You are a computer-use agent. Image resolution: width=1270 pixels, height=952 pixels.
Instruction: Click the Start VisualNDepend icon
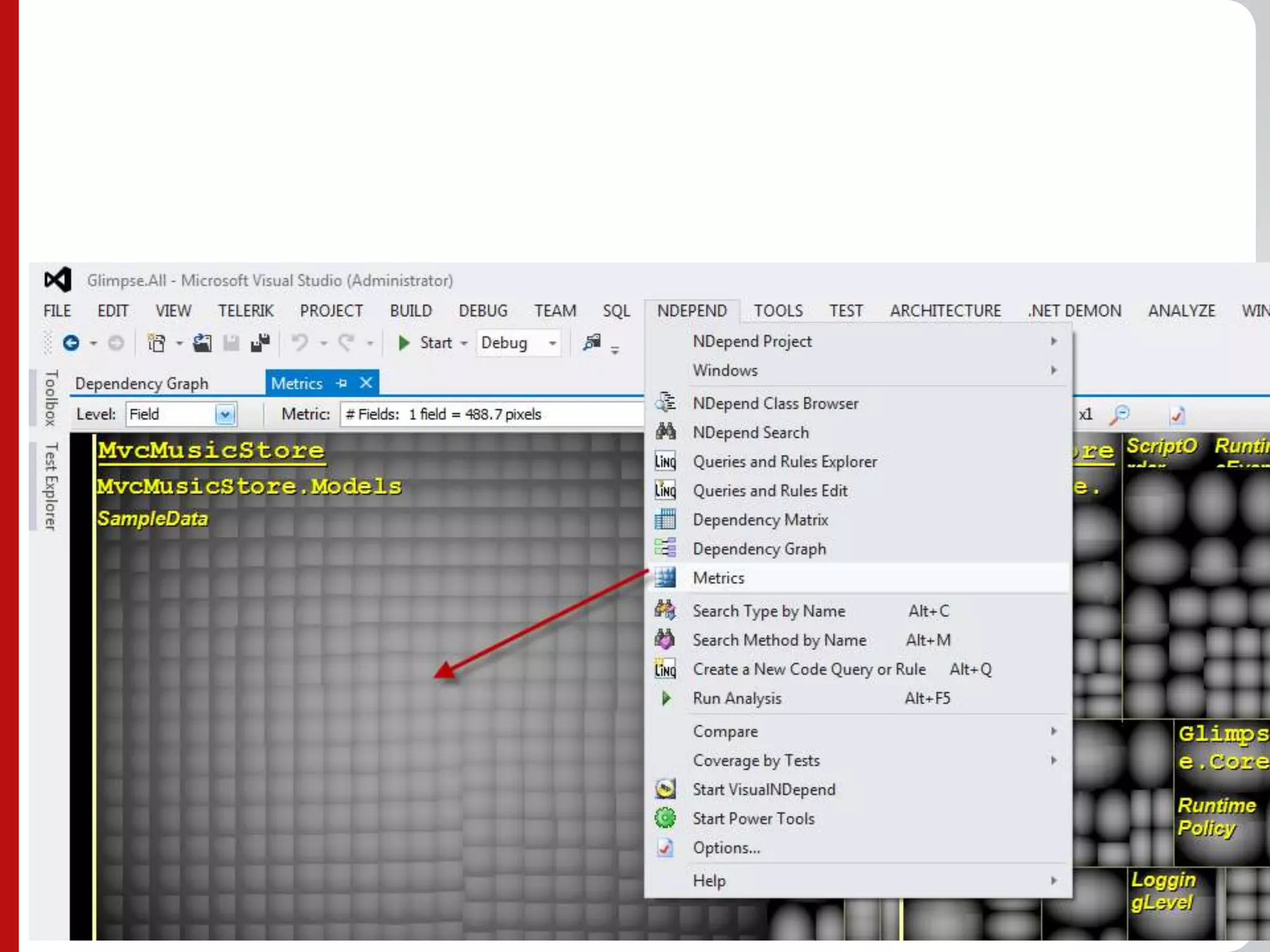tap(665, 789)
